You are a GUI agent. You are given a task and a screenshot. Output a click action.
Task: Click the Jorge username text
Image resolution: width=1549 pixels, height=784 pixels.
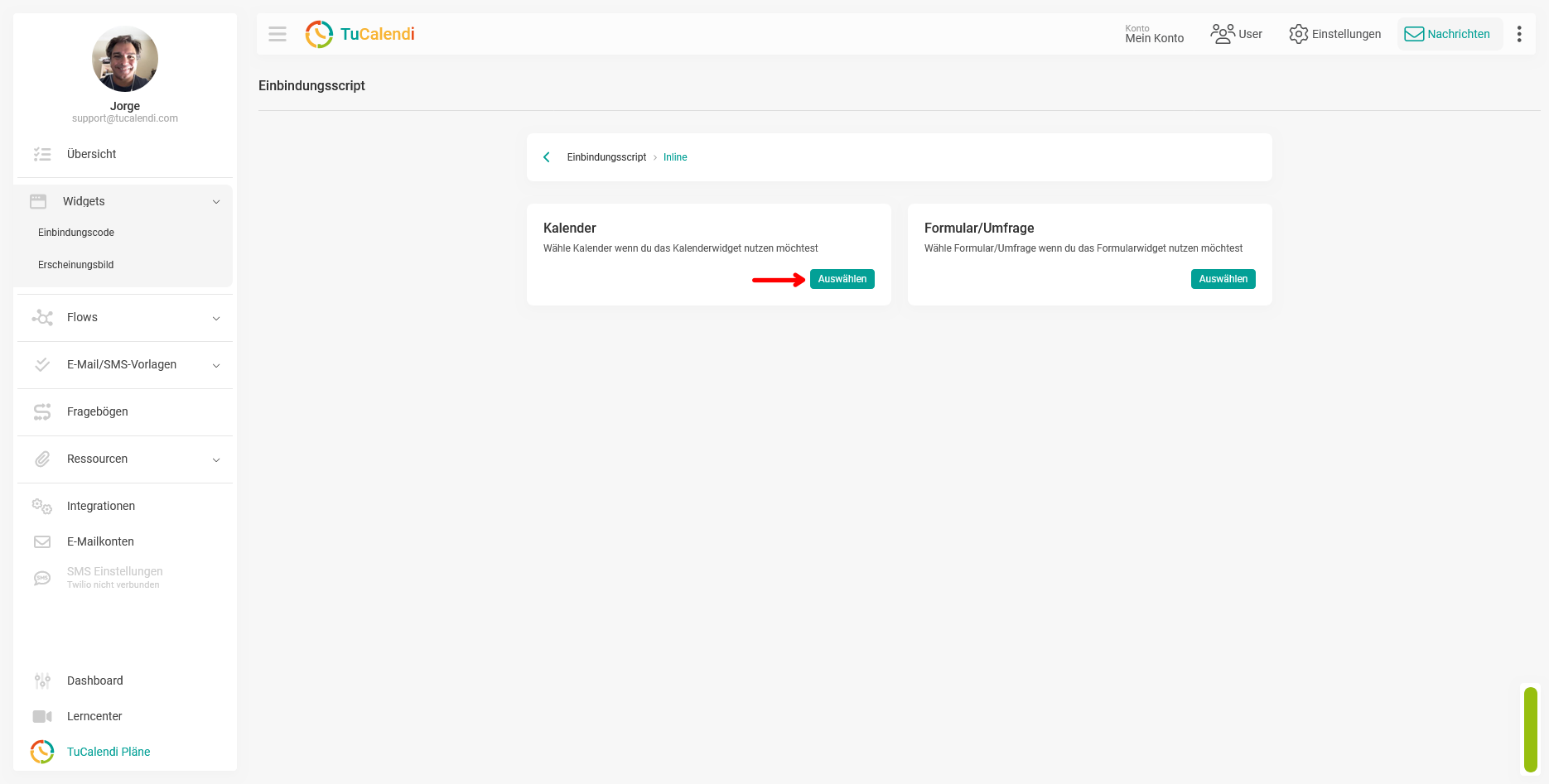[125, 106]
